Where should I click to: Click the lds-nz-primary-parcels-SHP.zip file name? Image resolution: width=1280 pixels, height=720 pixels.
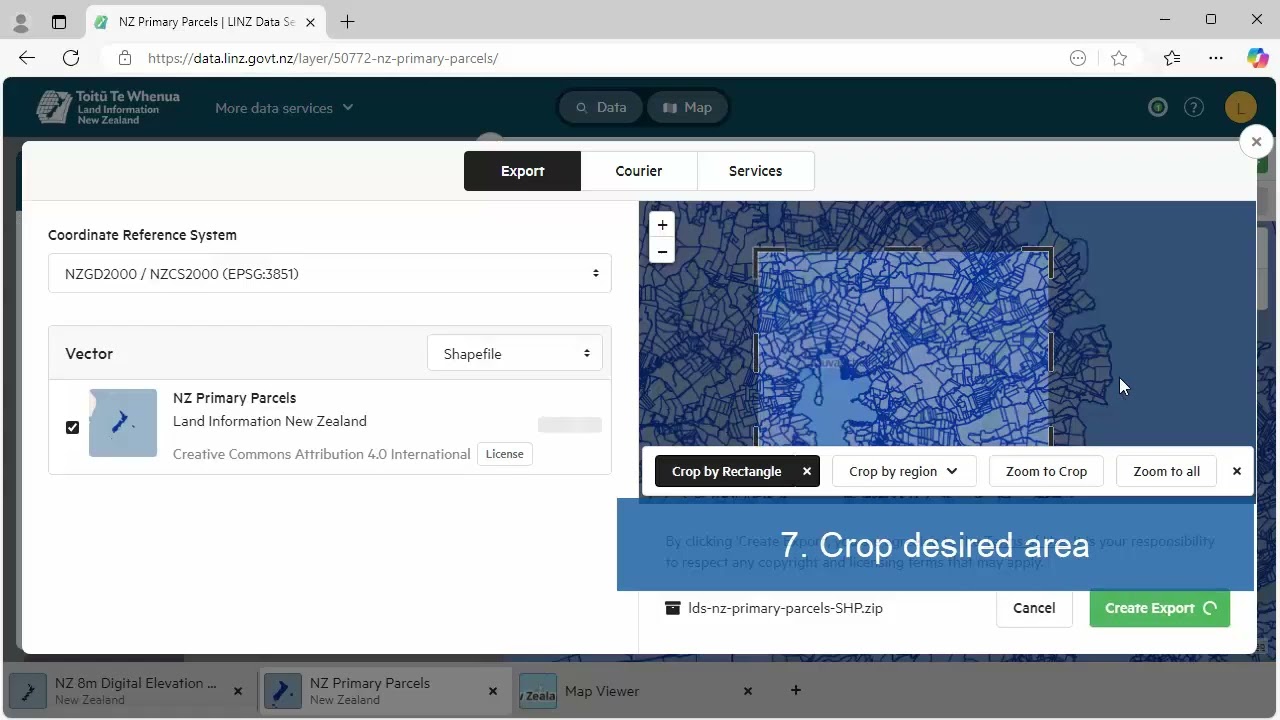[785, 608]
